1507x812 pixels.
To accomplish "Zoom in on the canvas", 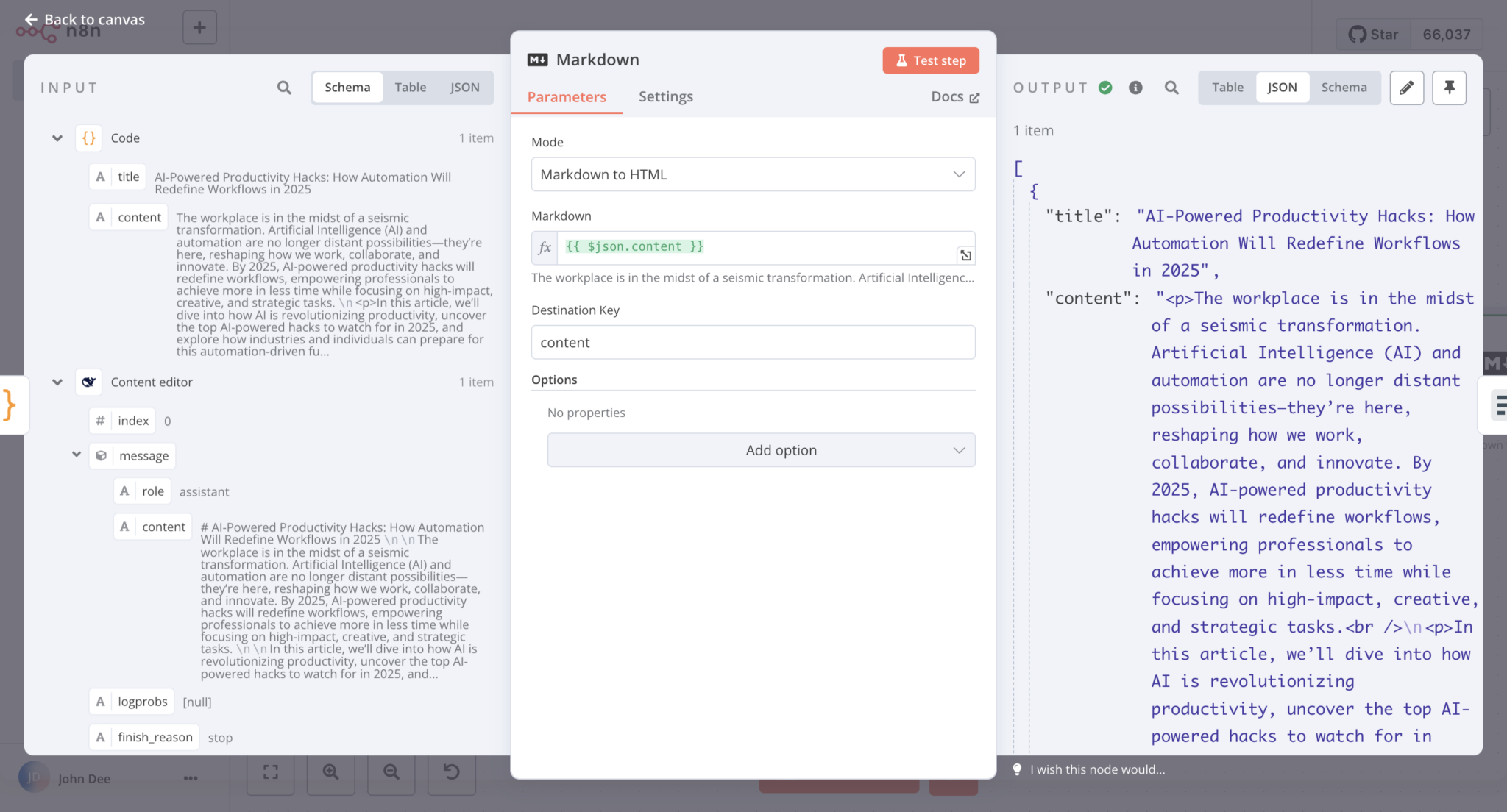I will (330, 772).
